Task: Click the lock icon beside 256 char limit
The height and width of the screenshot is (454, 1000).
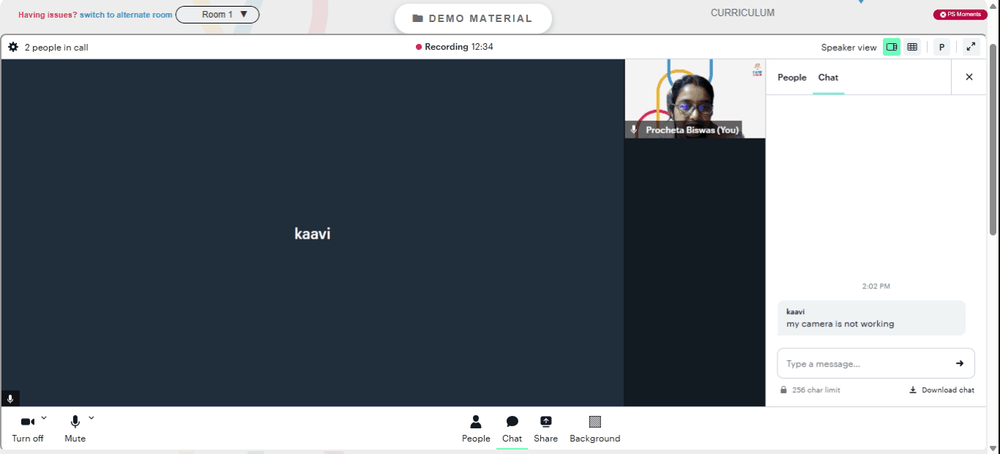Action: (x=783, y=390)
